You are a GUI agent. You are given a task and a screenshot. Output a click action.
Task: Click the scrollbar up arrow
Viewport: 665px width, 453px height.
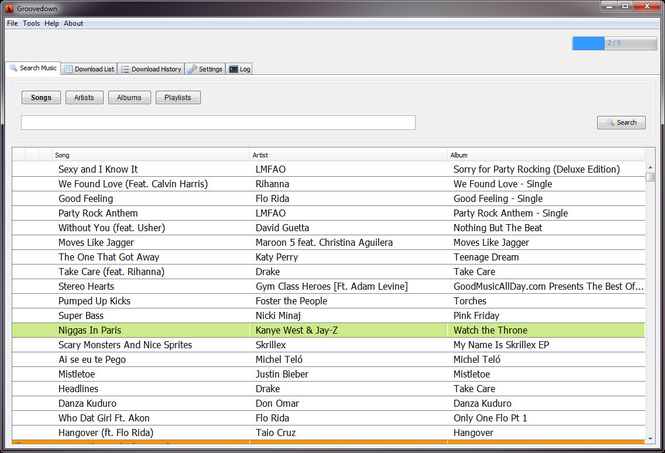point(650,168)
